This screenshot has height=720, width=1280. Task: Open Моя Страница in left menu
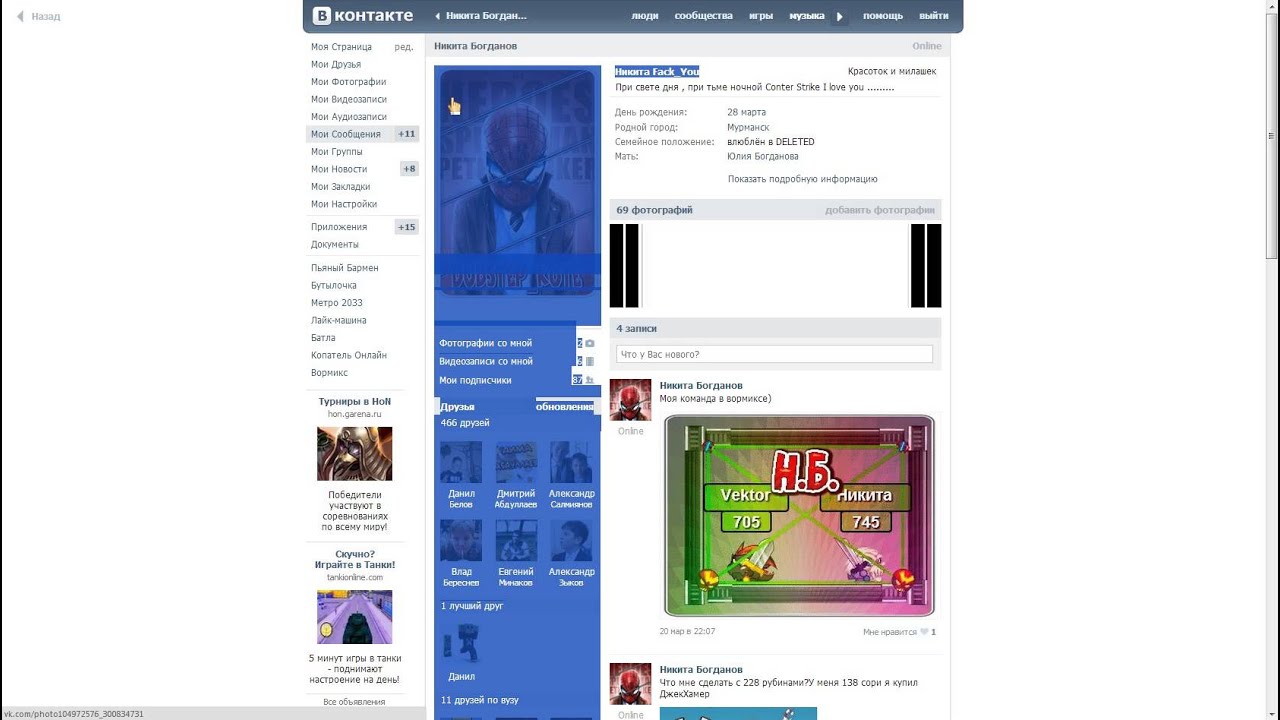(341, 47)
